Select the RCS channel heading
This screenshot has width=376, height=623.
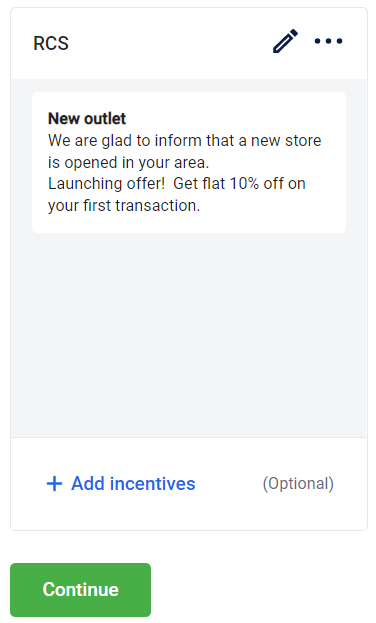click(x=51, y=43)
